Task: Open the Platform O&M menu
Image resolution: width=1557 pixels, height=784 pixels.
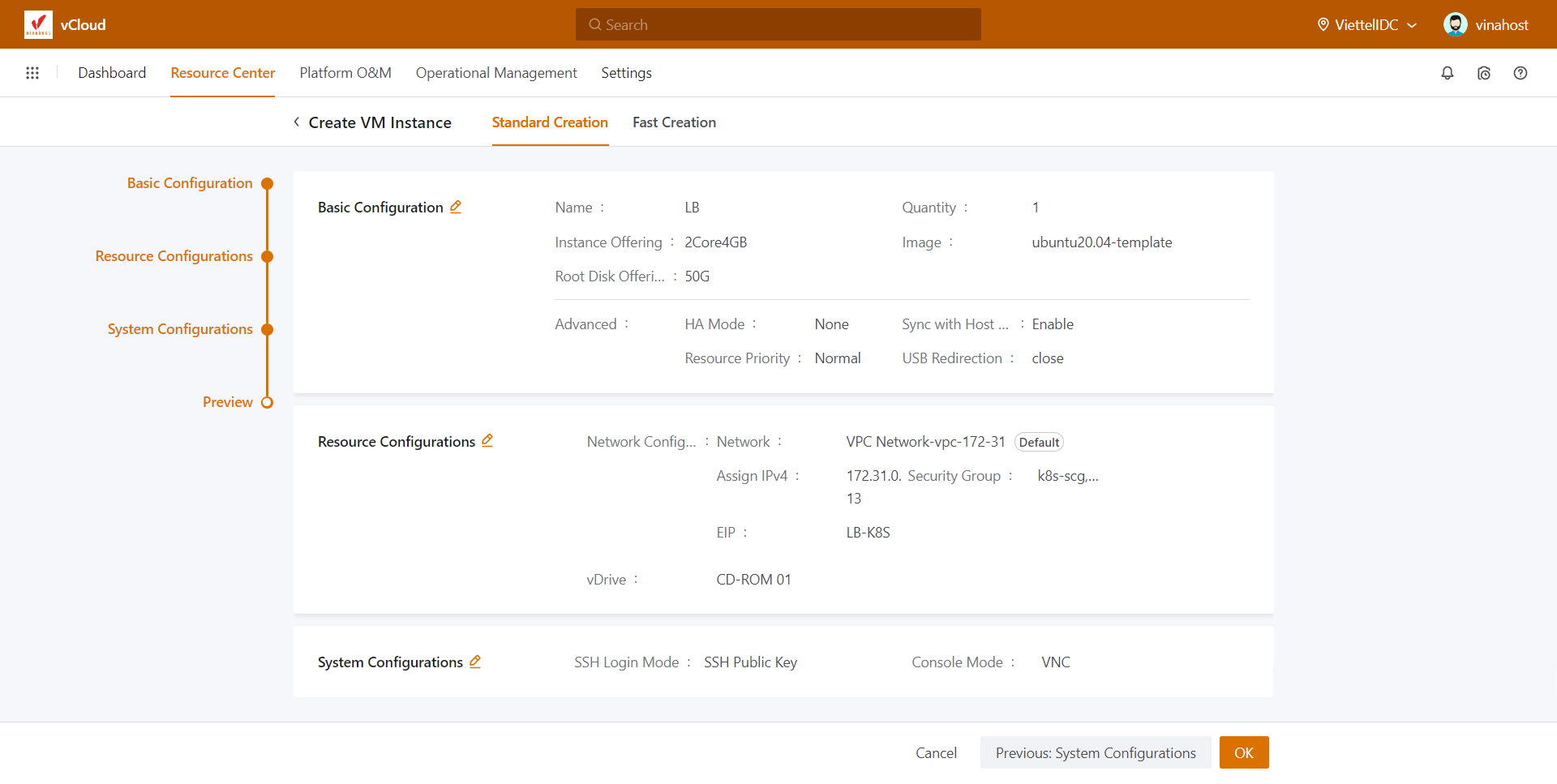Action: tap(345, 73)
